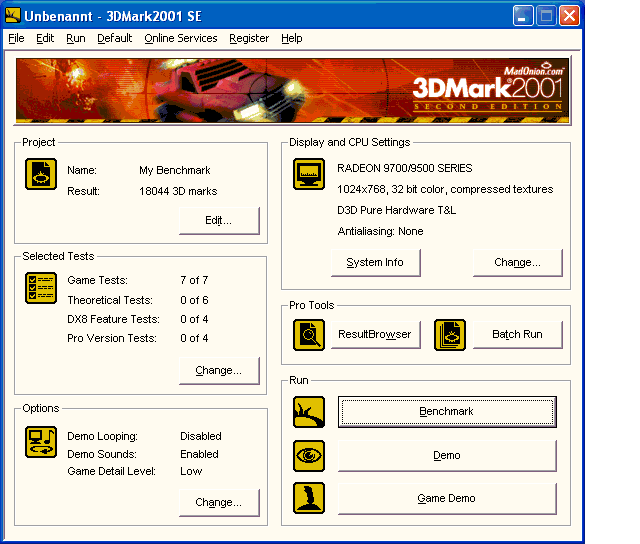Click the project name 'My Benchmark'
The height and width of the screenshot is (544, 640).
coord(175,170)
